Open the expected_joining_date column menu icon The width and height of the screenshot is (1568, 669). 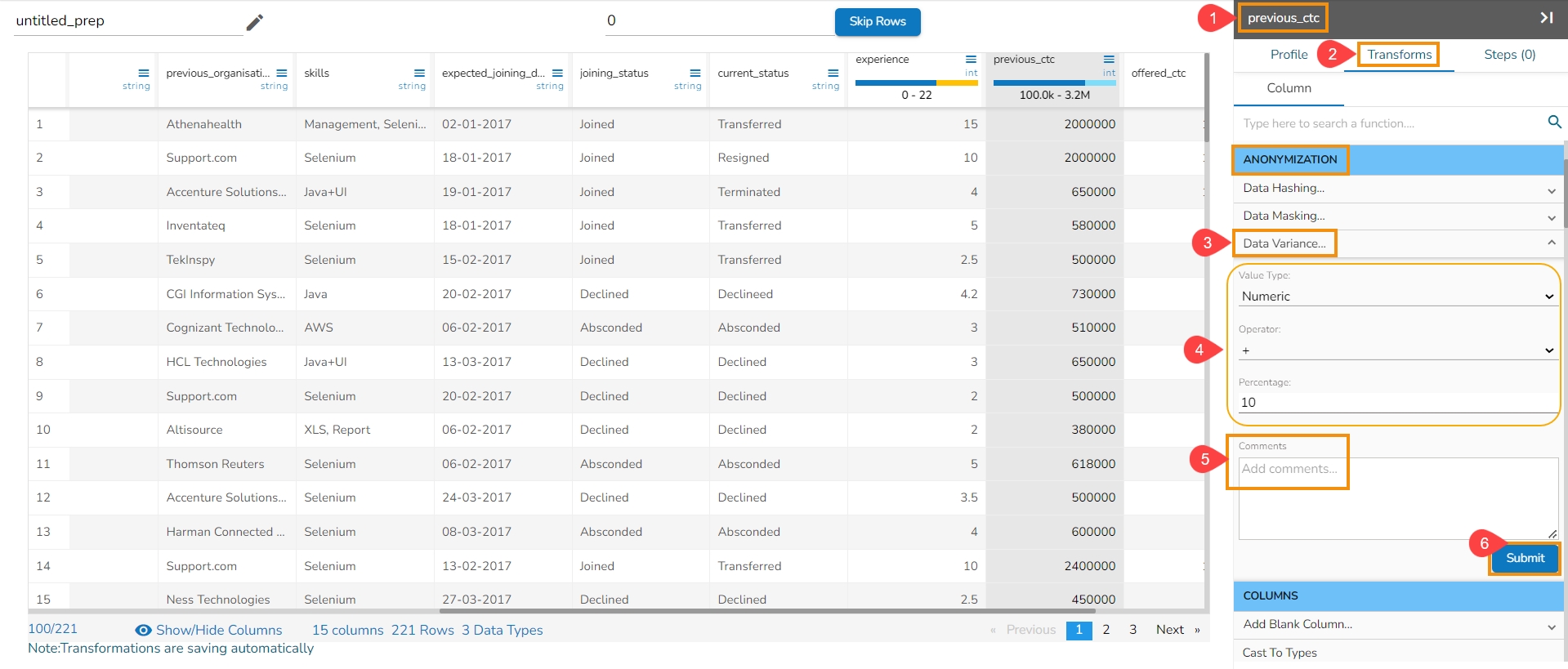(557, 73)
